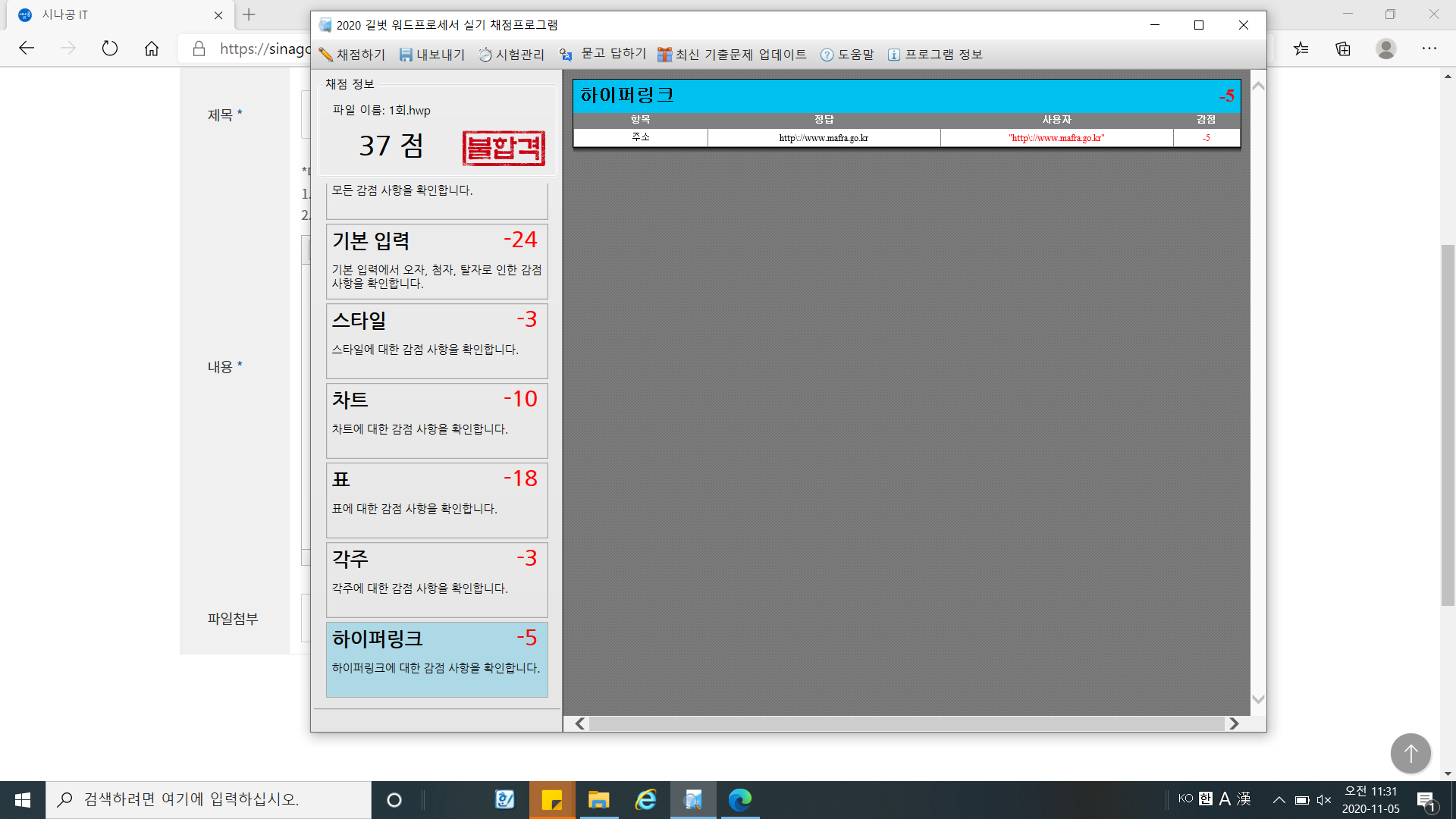Viewport: 1456px width, 819px height.
Task: Click the 채점하기 pencil icon
Action: tap(326, 55)
